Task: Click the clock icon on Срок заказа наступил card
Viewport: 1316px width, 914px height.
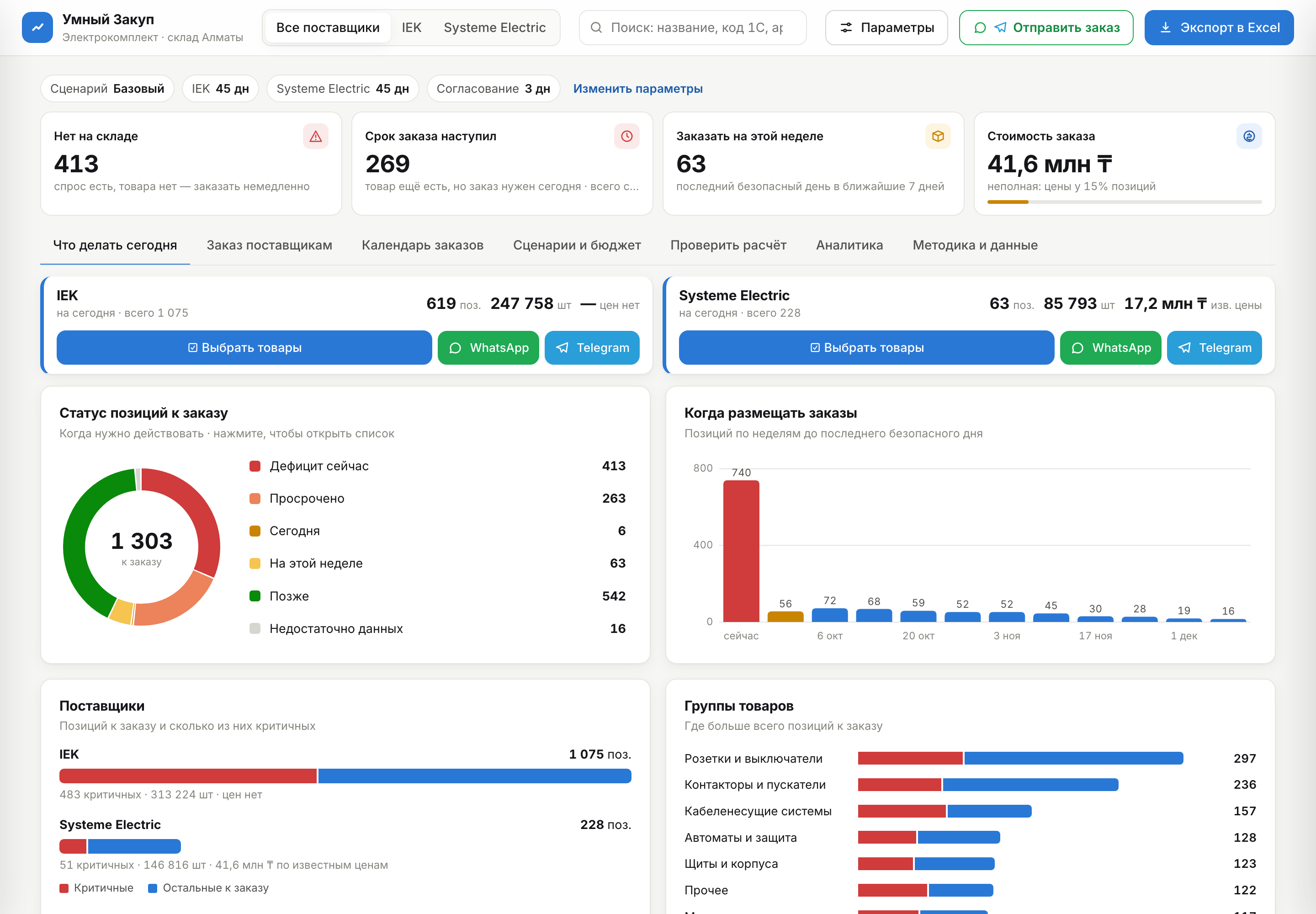Action: pyautogui.click(x=626, y=136)
